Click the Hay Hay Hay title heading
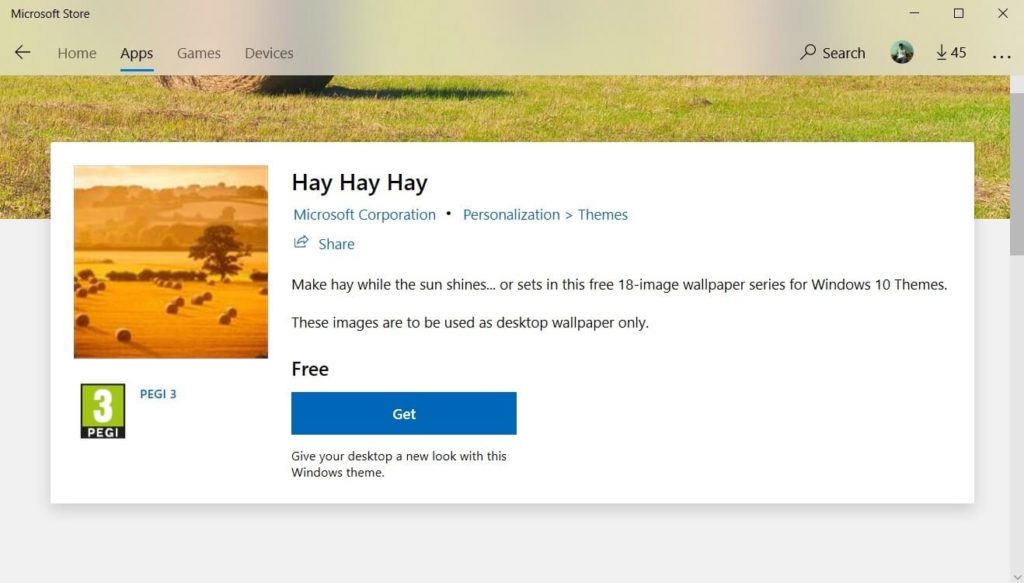 359,182
